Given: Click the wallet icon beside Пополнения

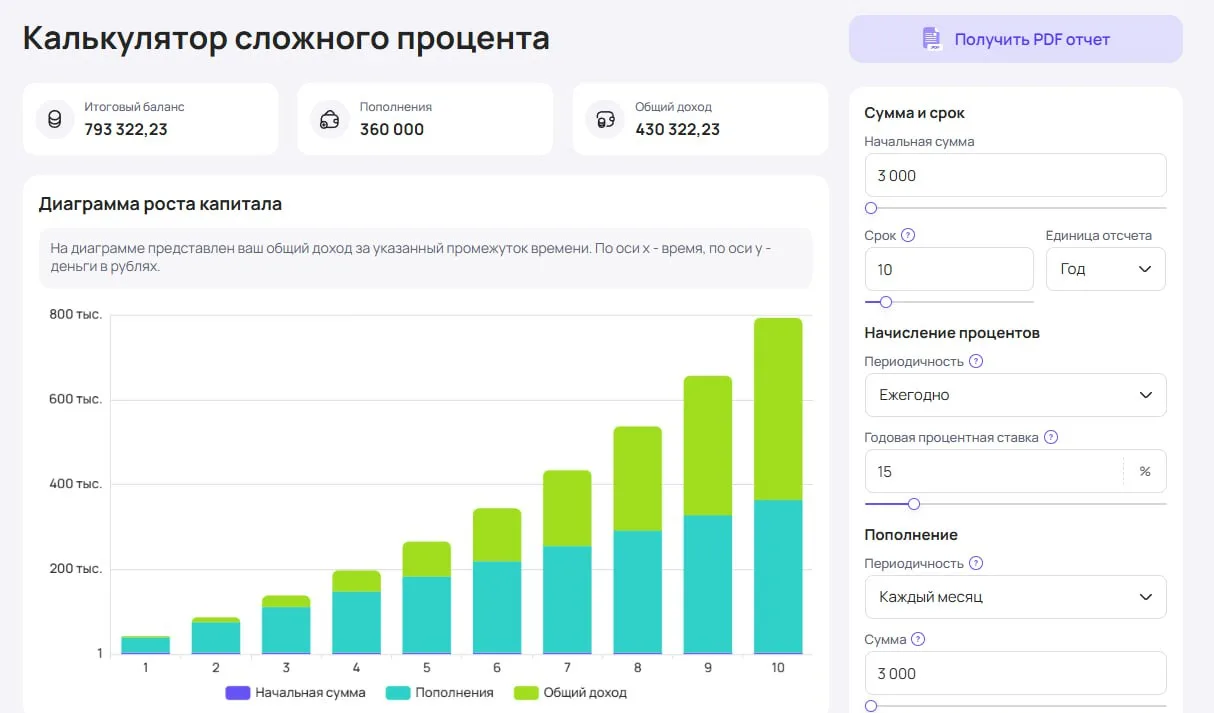Looking at the screenshot, I should (329, 119).
